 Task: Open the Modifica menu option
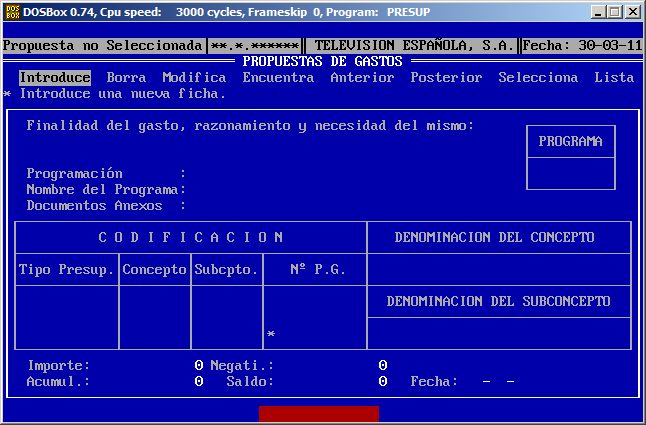point(194,77)
